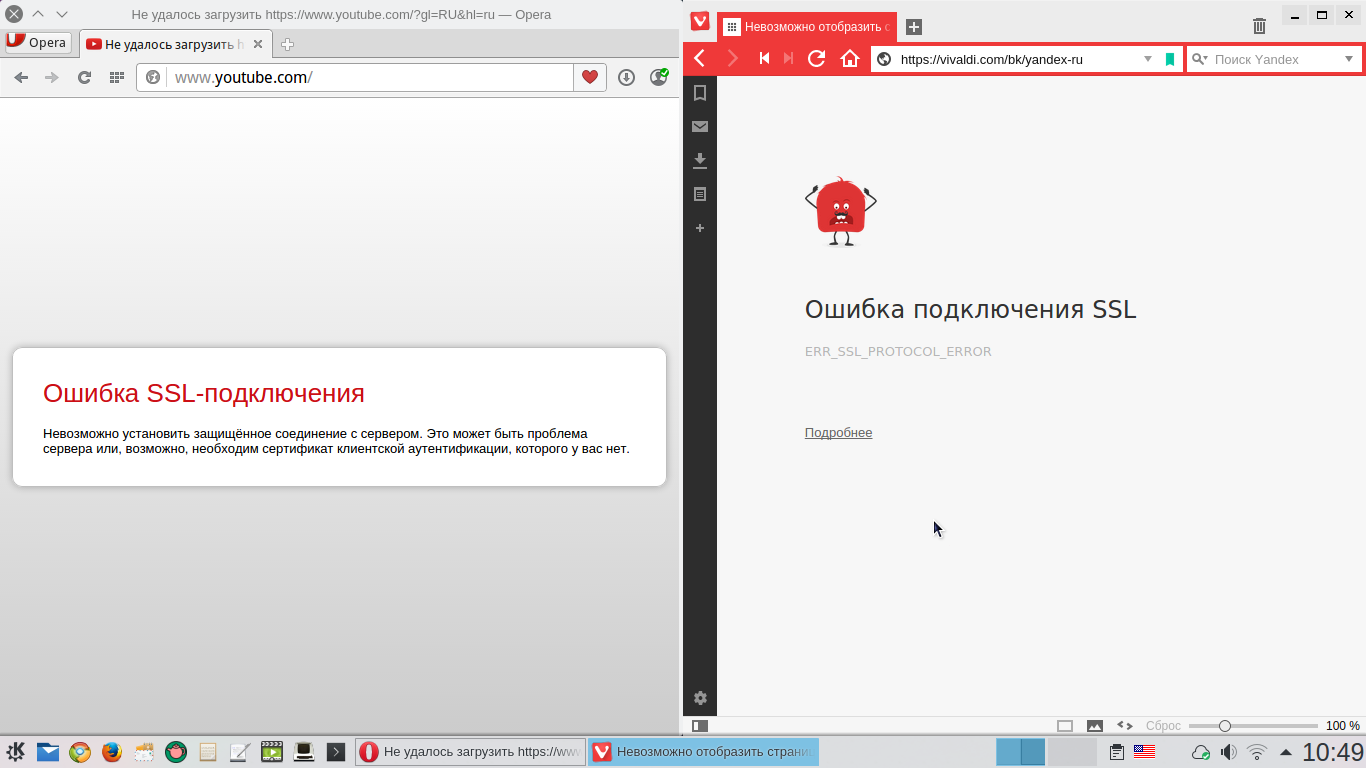Fast forward in Vivaldi
The width and height of the screenshot is (1366, 768).
pos(789,59)
